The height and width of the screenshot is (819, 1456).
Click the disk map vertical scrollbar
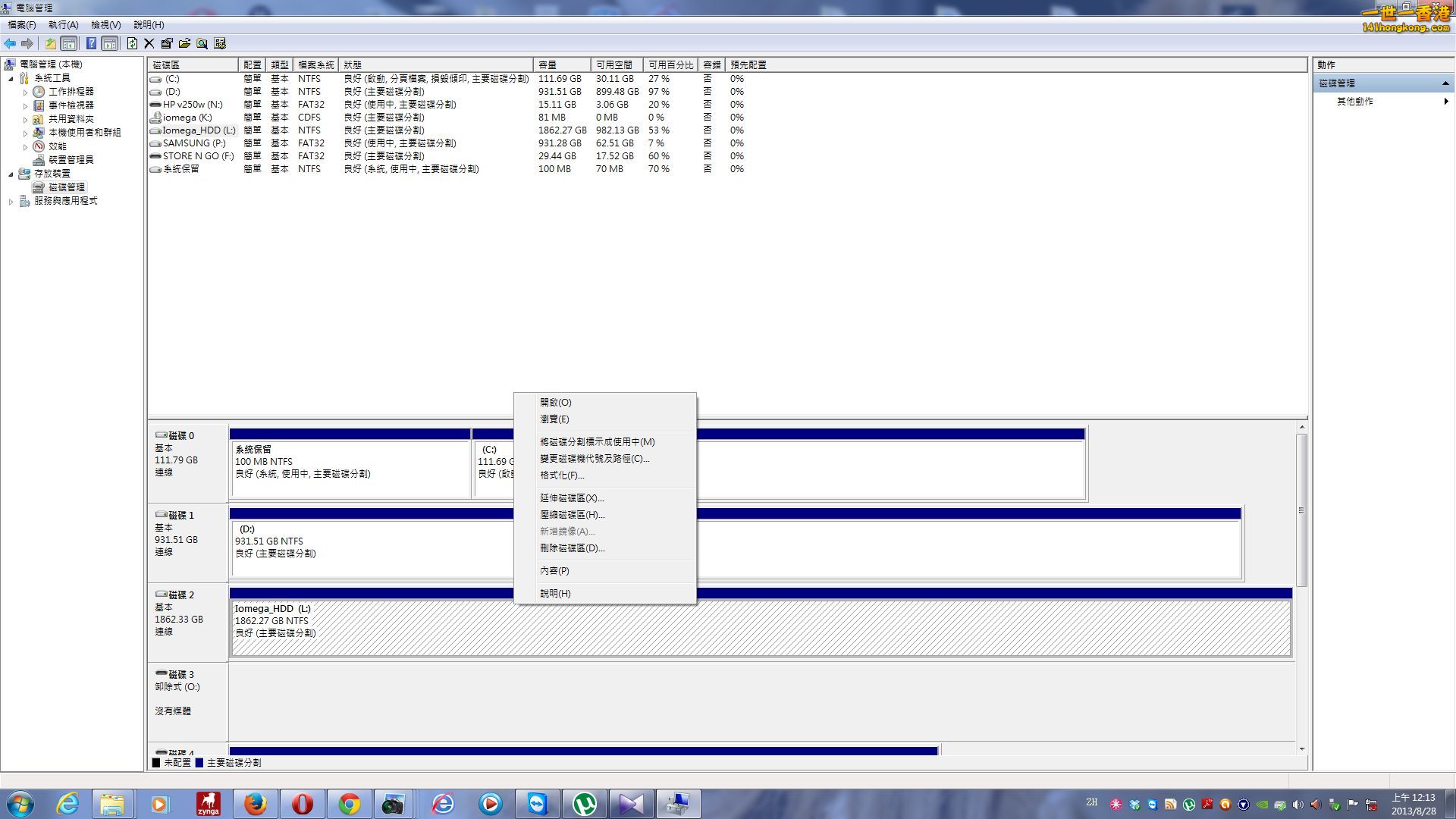click(x=1301, y=510)
